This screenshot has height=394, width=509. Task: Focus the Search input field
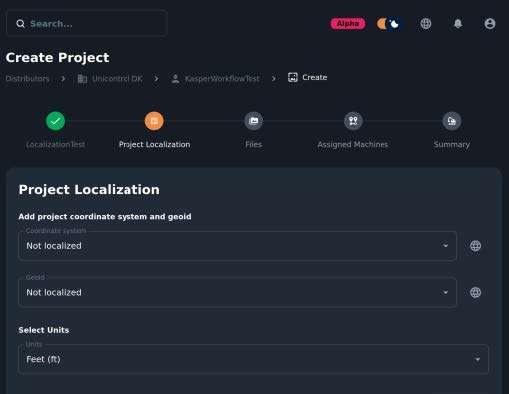pyautogui.click(x=86, y=23)
